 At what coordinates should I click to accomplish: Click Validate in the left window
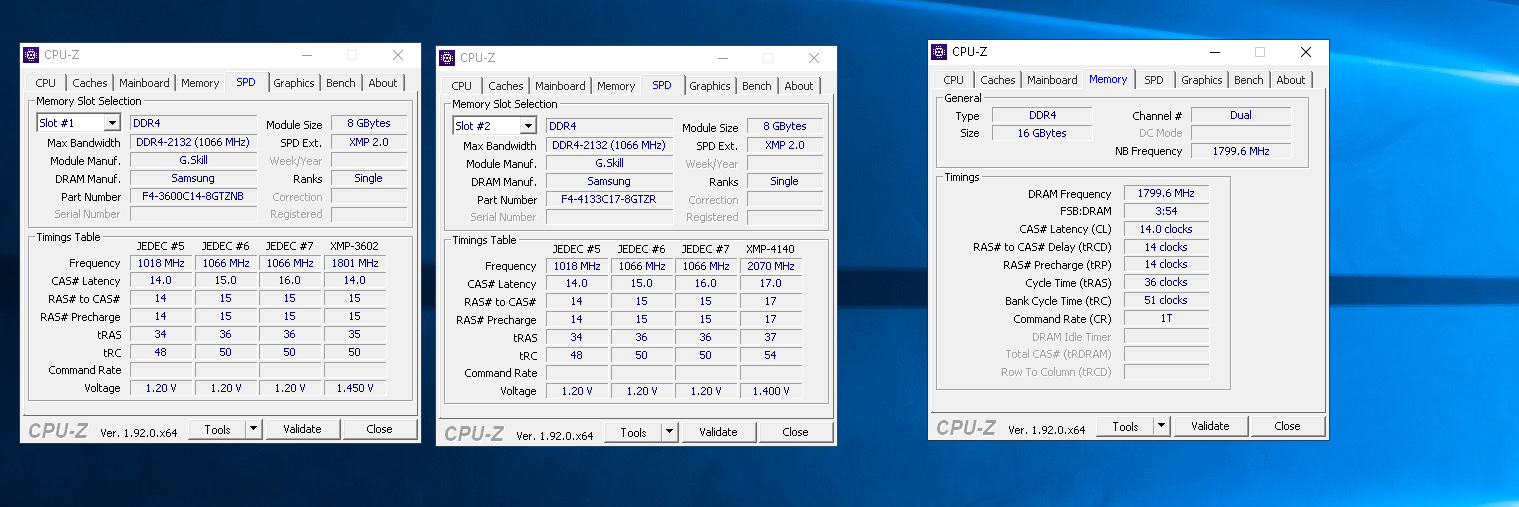[302, 429]
